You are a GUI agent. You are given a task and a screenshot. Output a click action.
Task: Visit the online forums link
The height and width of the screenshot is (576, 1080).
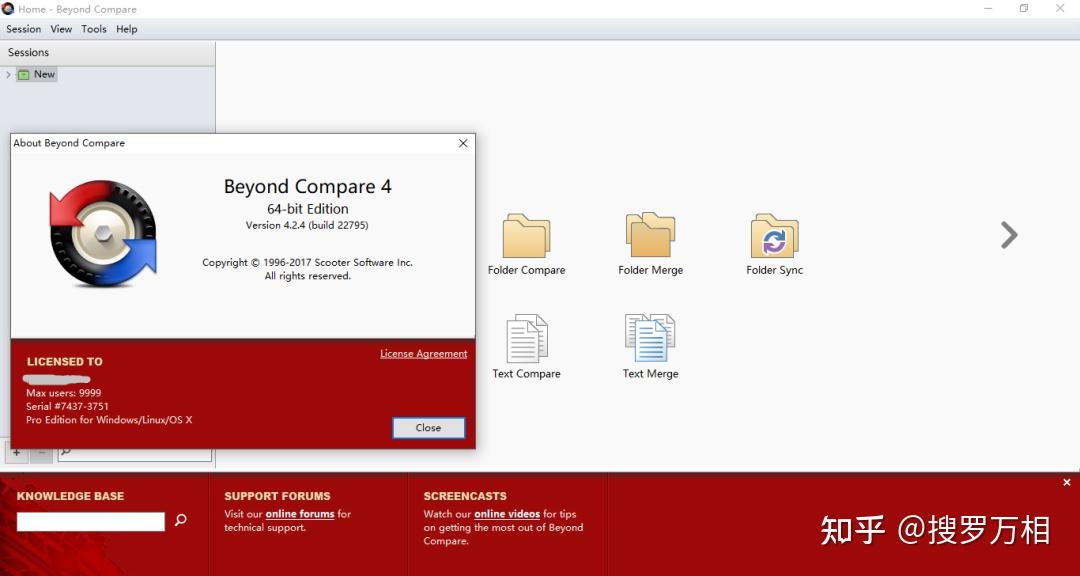tap(299, 514)
